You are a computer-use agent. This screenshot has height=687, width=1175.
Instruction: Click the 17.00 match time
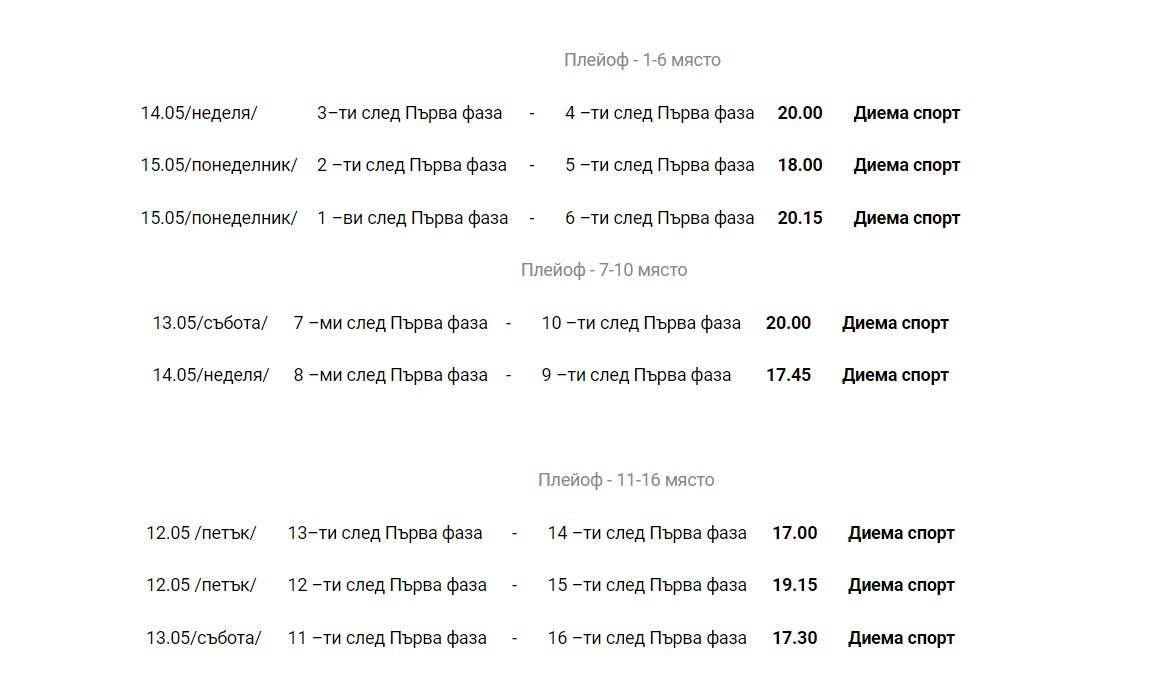coord(794,533)
